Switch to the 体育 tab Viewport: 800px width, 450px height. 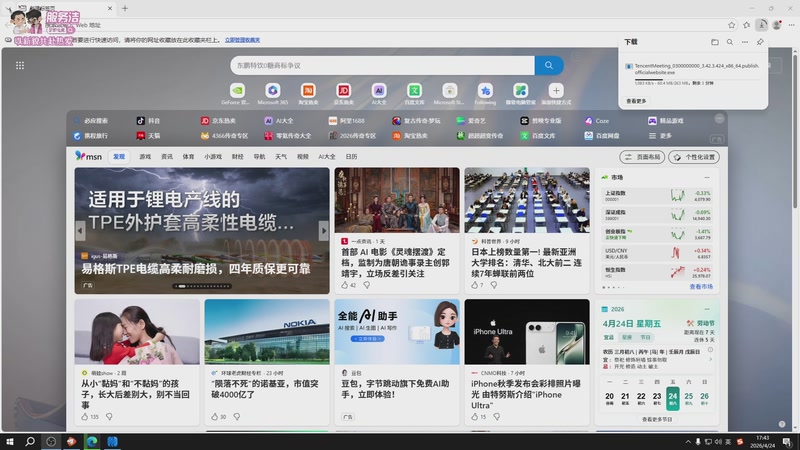pos(188,157)
